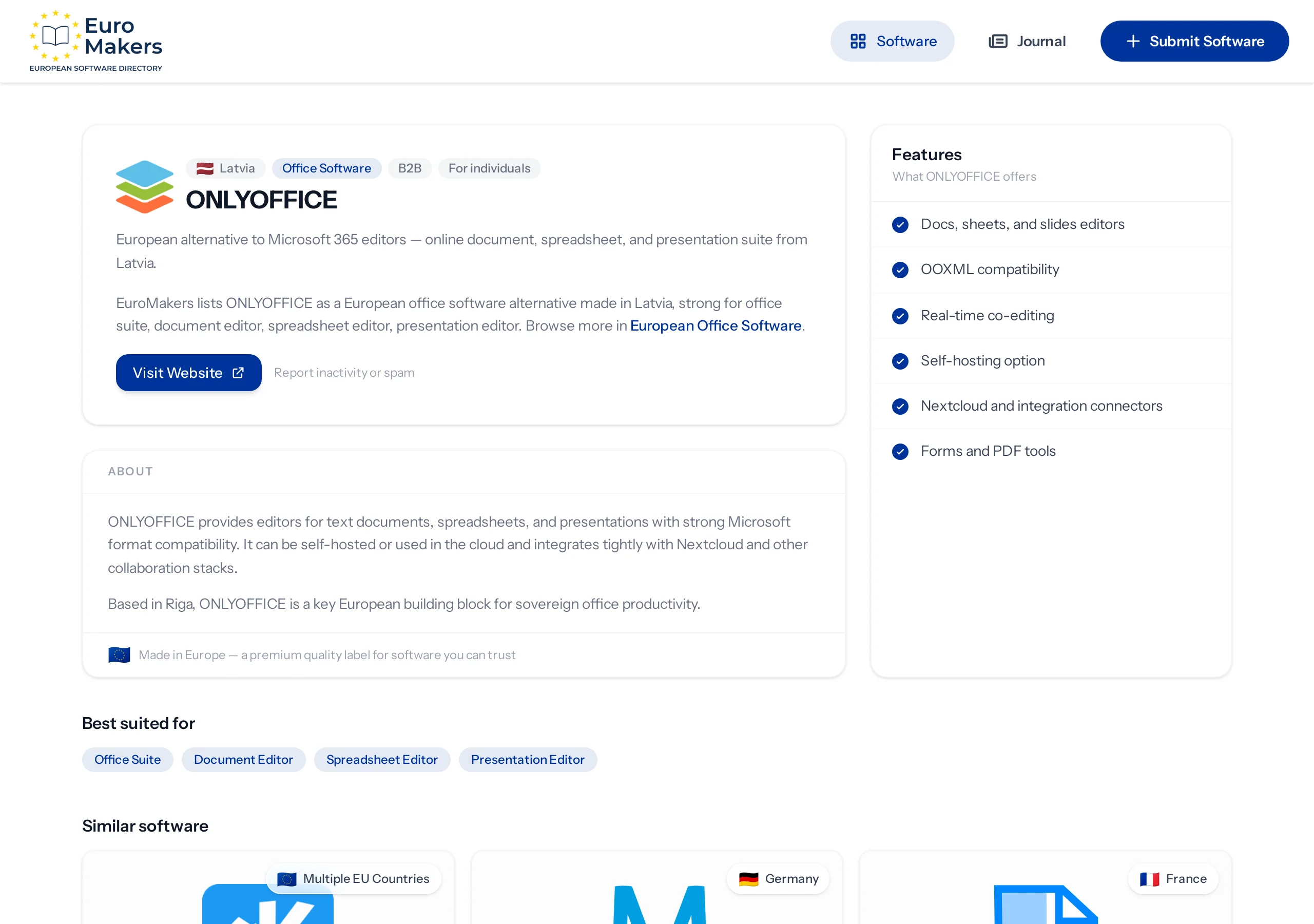Viewport: 1314px width, 924px height.
Task: Click the Latvia flag icon
Action: 205,168
